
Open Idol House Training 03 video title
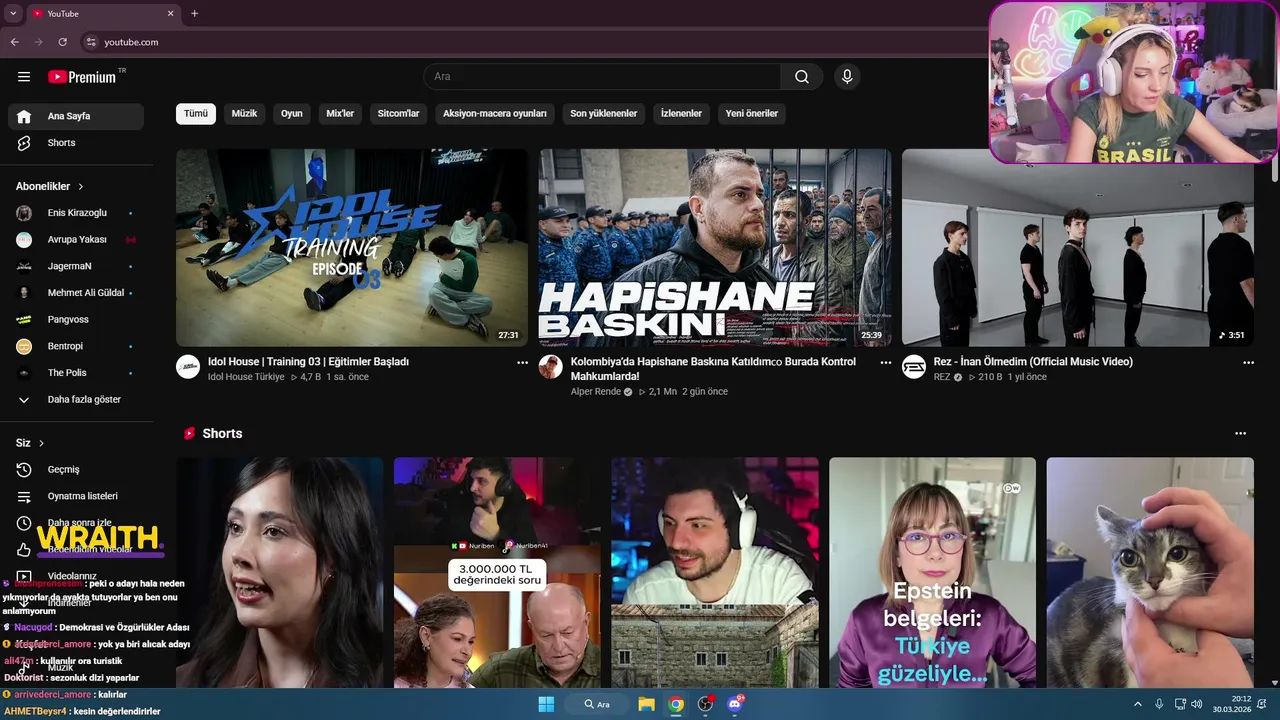pyautogui.click(x=308, y=362)
